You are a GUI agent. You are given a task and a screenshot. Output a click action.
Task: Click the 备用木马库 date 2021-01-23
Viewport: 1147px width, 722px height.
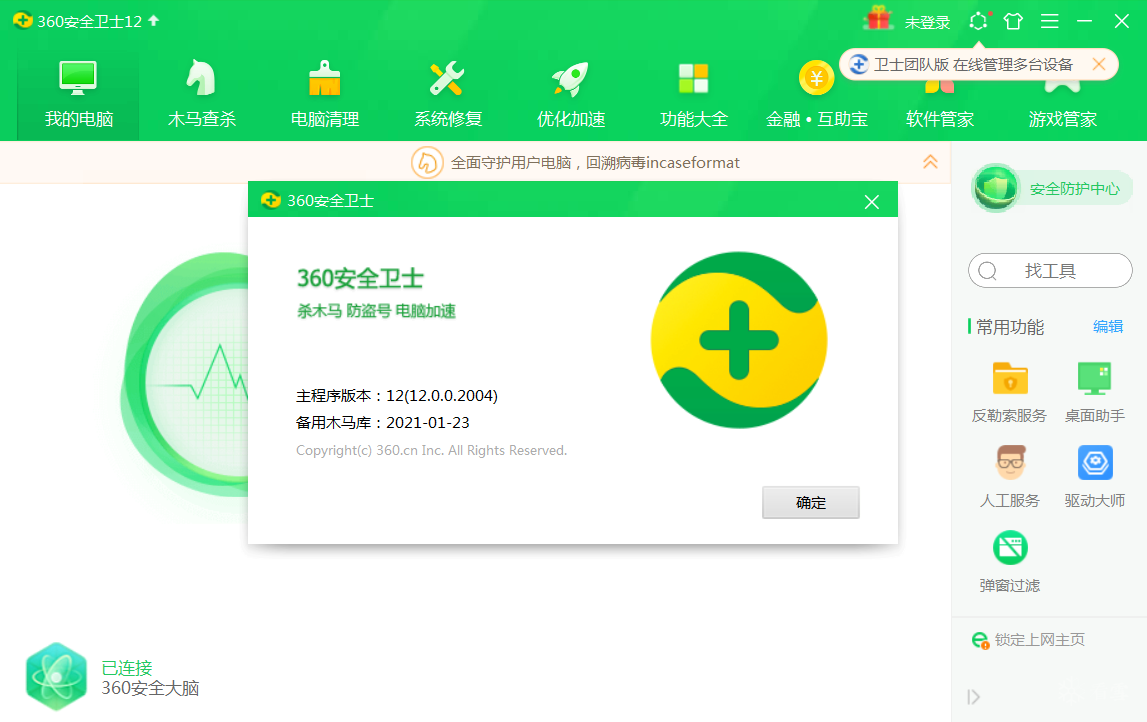coord(428,423)
